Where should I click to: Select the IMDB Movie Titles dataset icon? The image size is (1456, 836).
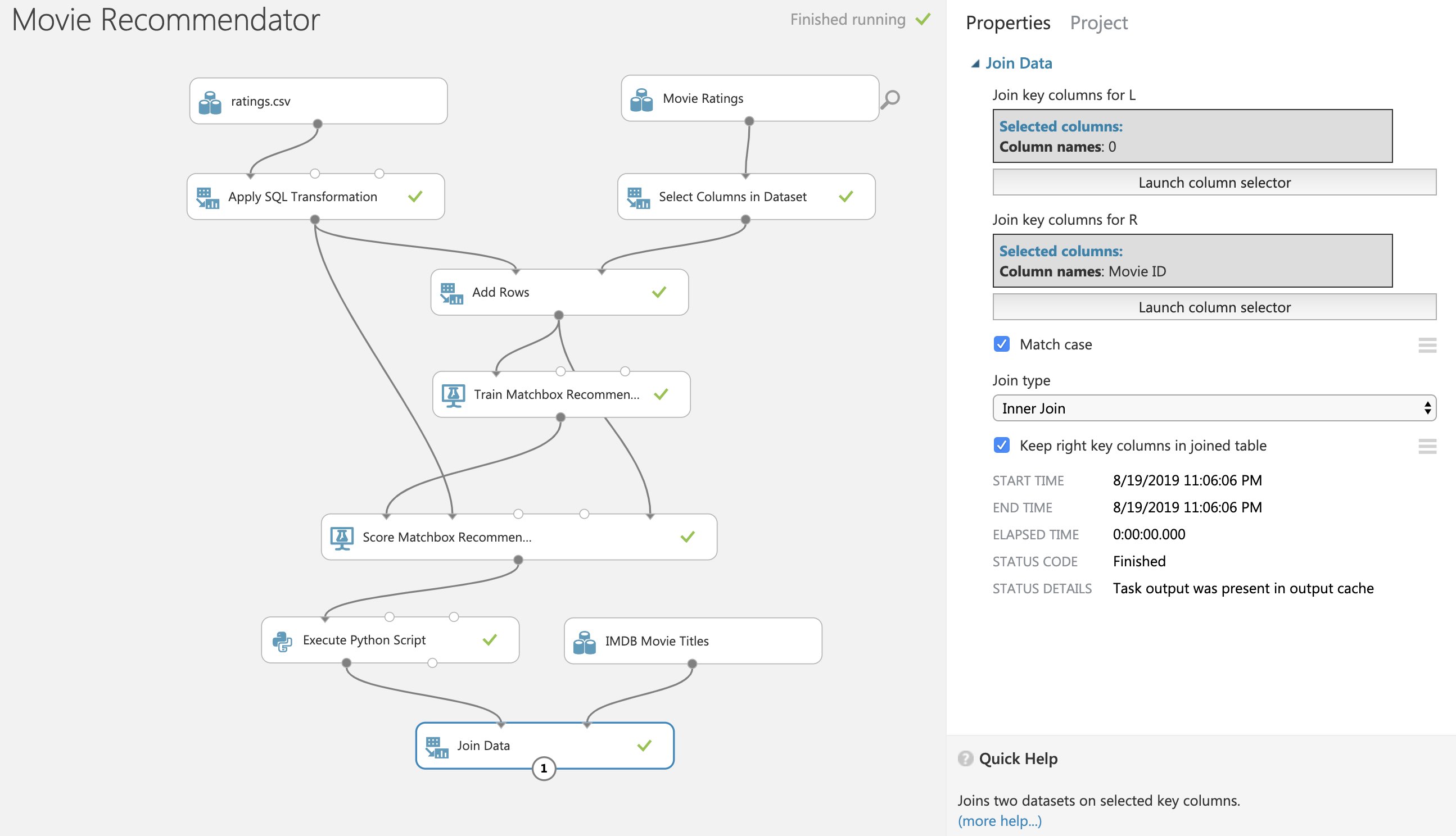click(584, 642)
